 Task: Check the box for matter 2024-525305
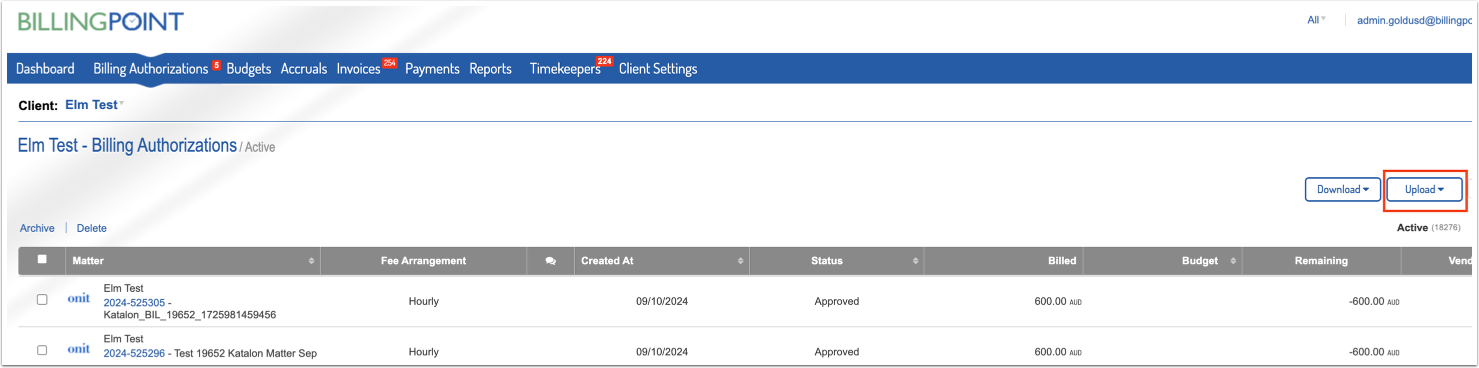tap(42, 300)
